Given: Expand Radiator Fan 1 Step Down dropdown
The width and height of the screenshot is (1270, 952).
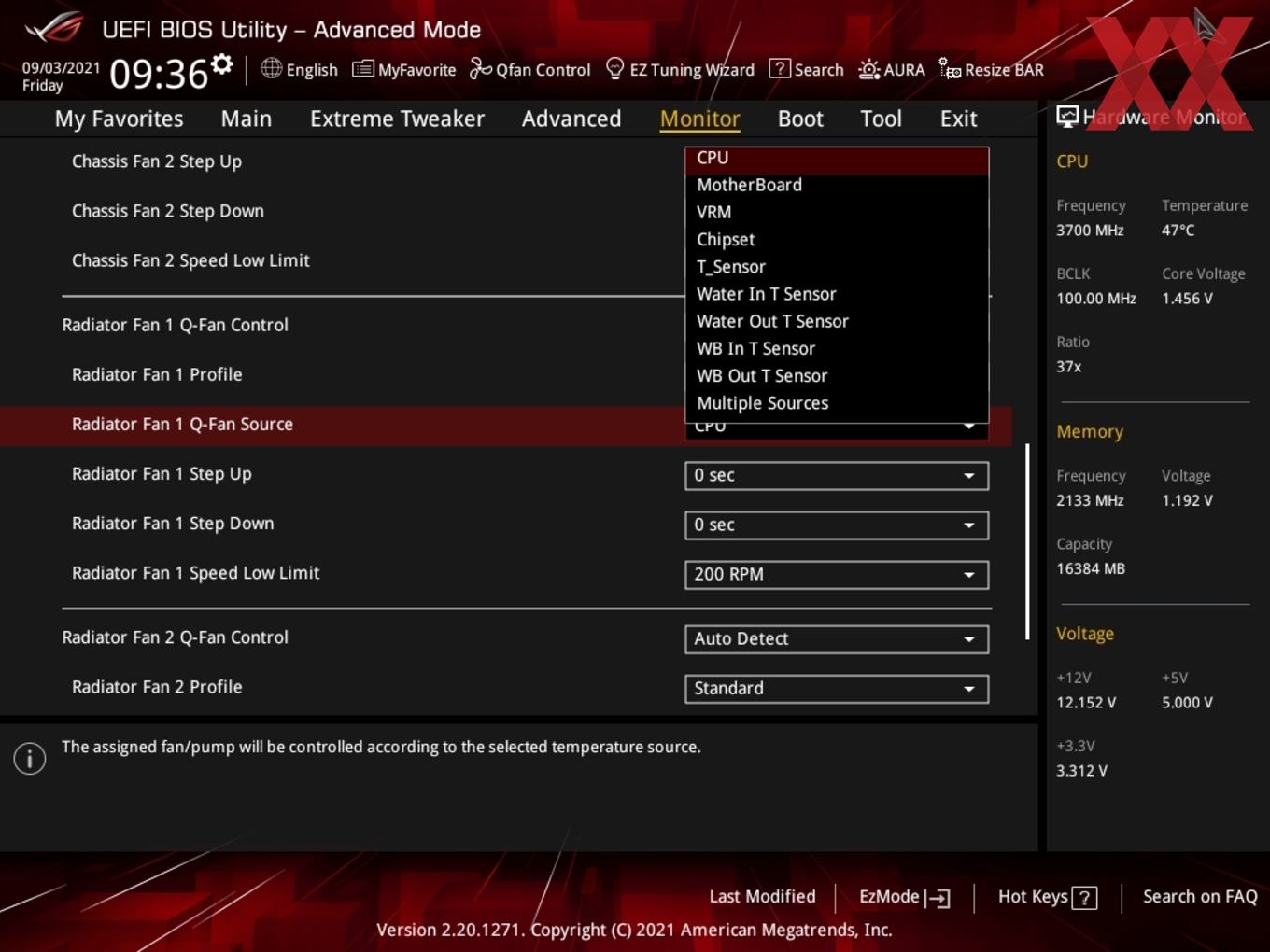Looking at the screenshot, I should 837,525.
